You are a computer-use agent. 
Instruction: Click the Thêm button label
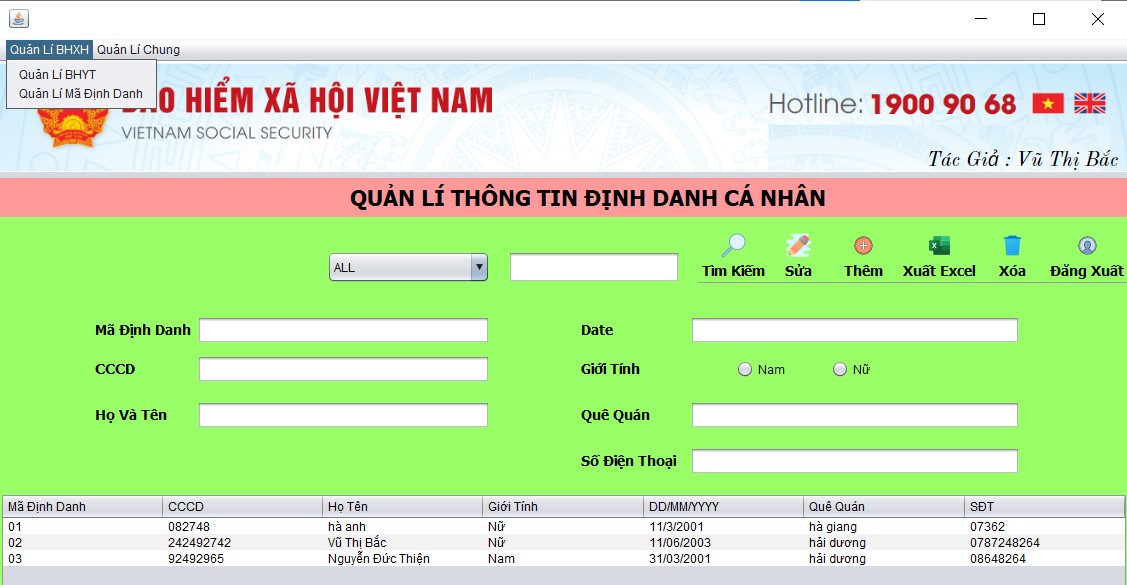(863, 271)
